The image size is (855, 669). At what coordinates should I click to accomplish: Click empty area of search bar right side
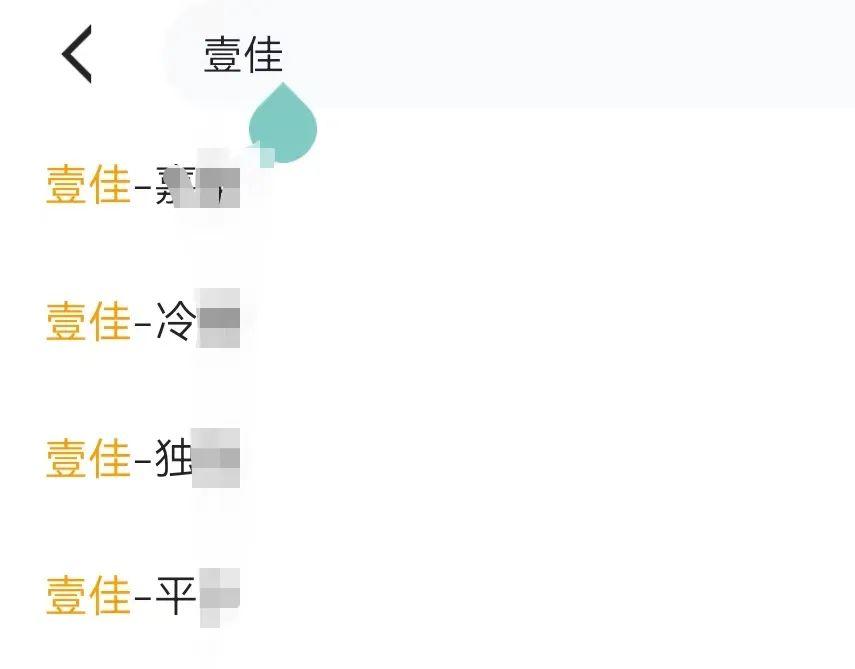pos(650,55)
